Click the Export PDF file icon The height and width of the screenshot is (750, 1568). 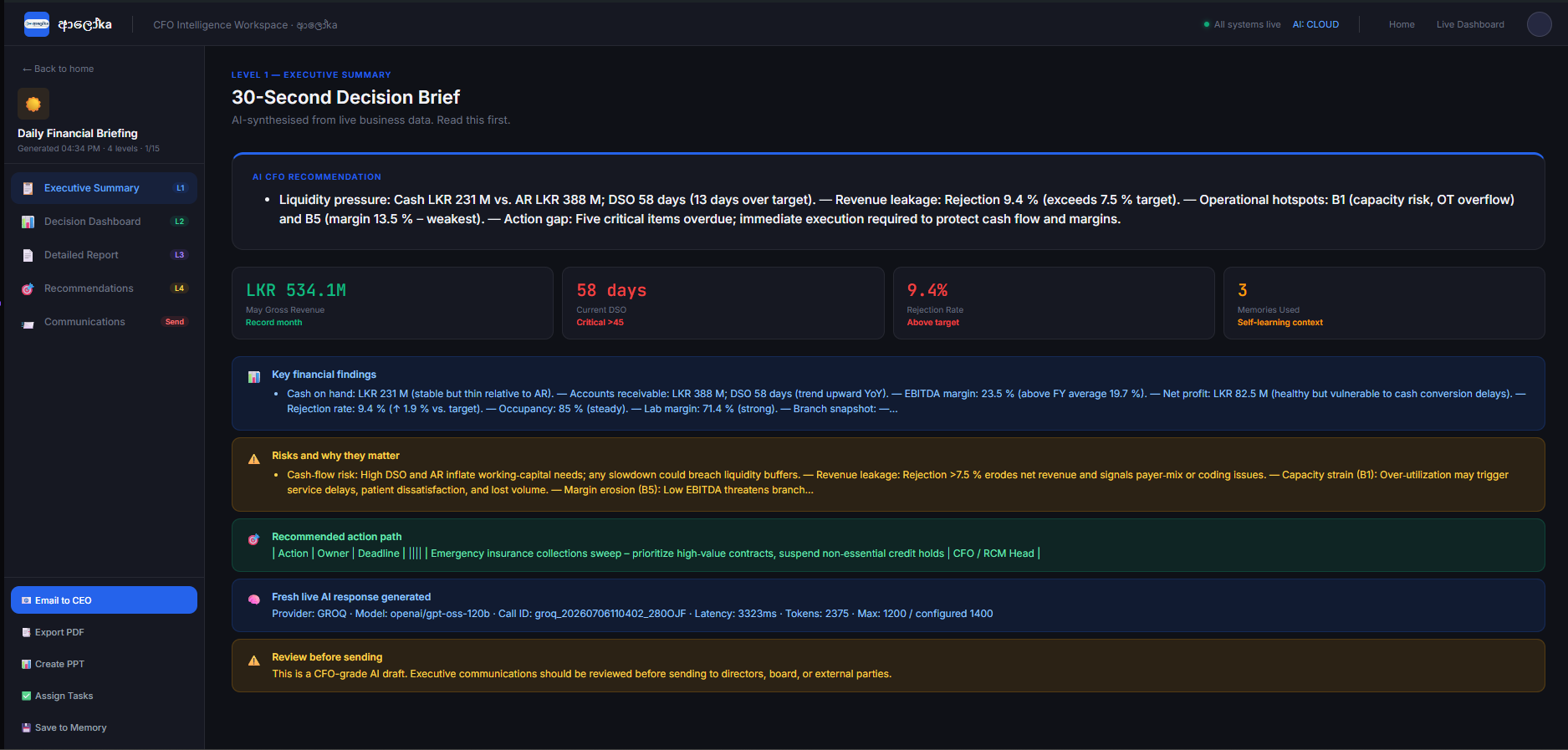(27, 632)
